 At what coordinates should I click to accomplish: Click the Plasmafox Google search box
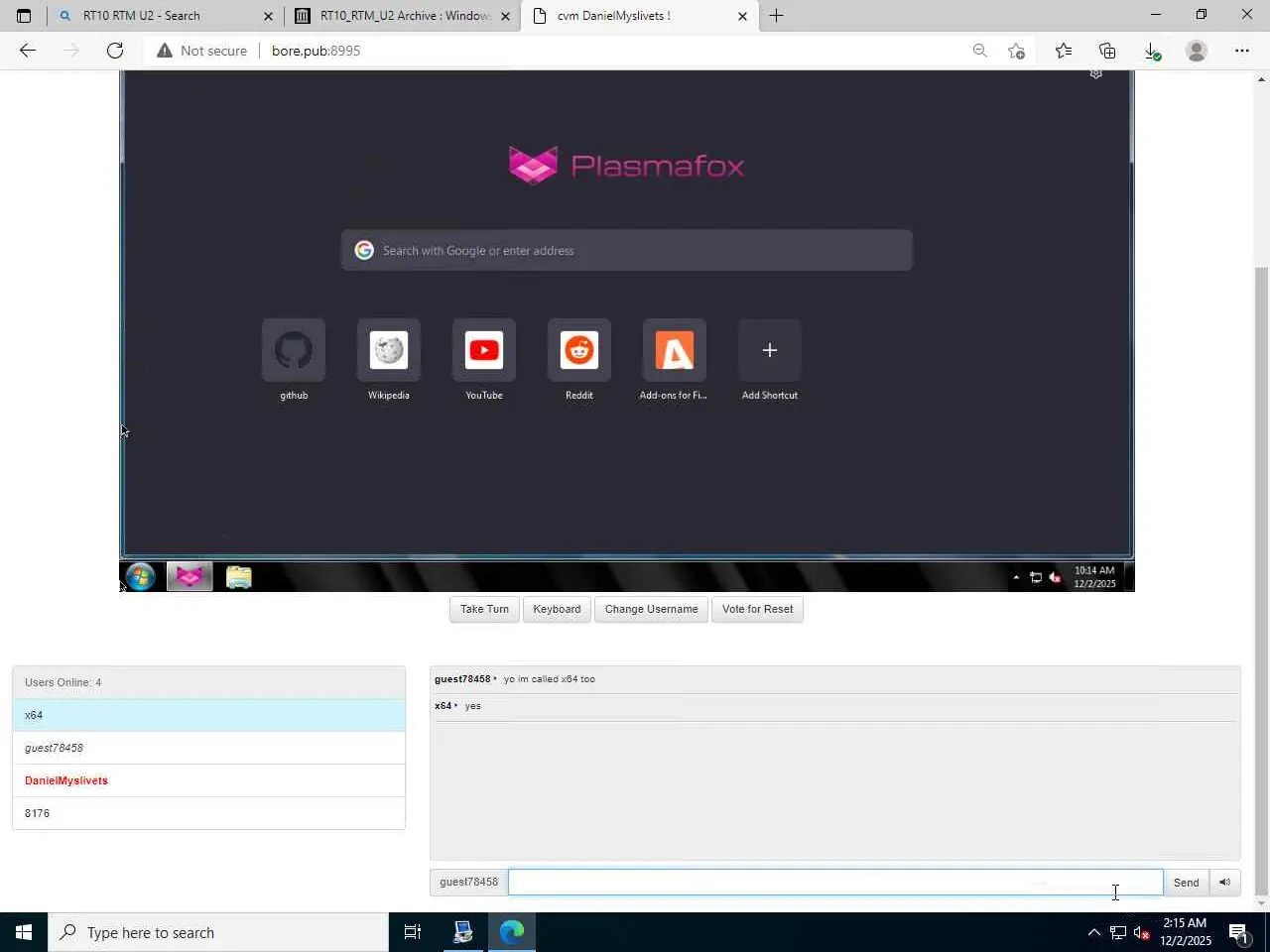pos(627,251)
